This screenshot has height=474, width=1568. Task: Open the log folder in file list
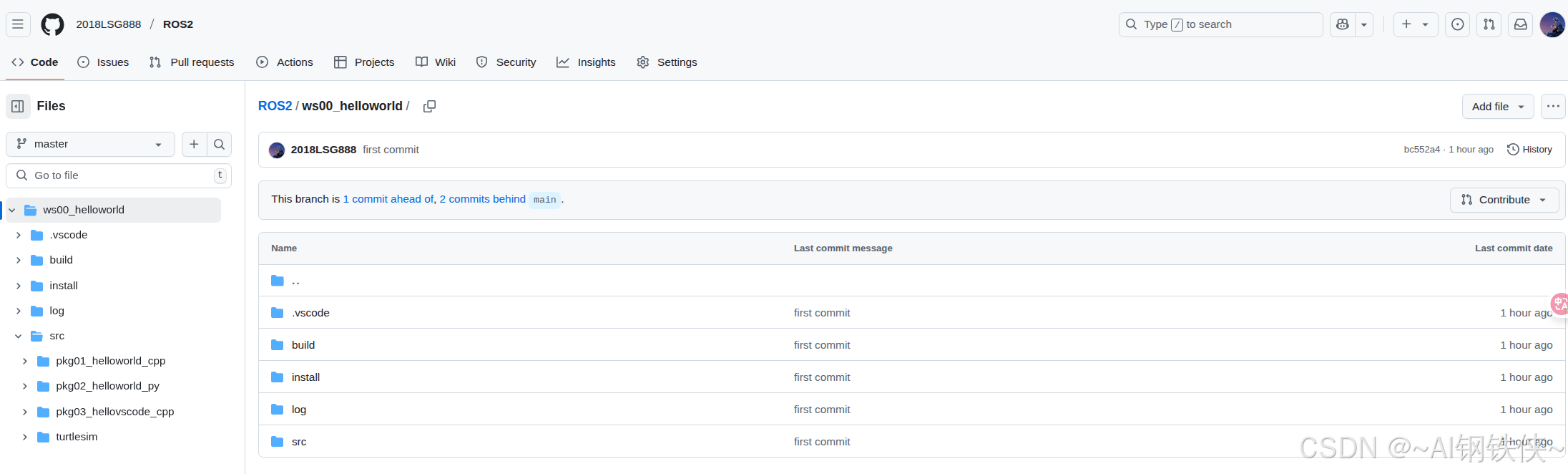299,410
